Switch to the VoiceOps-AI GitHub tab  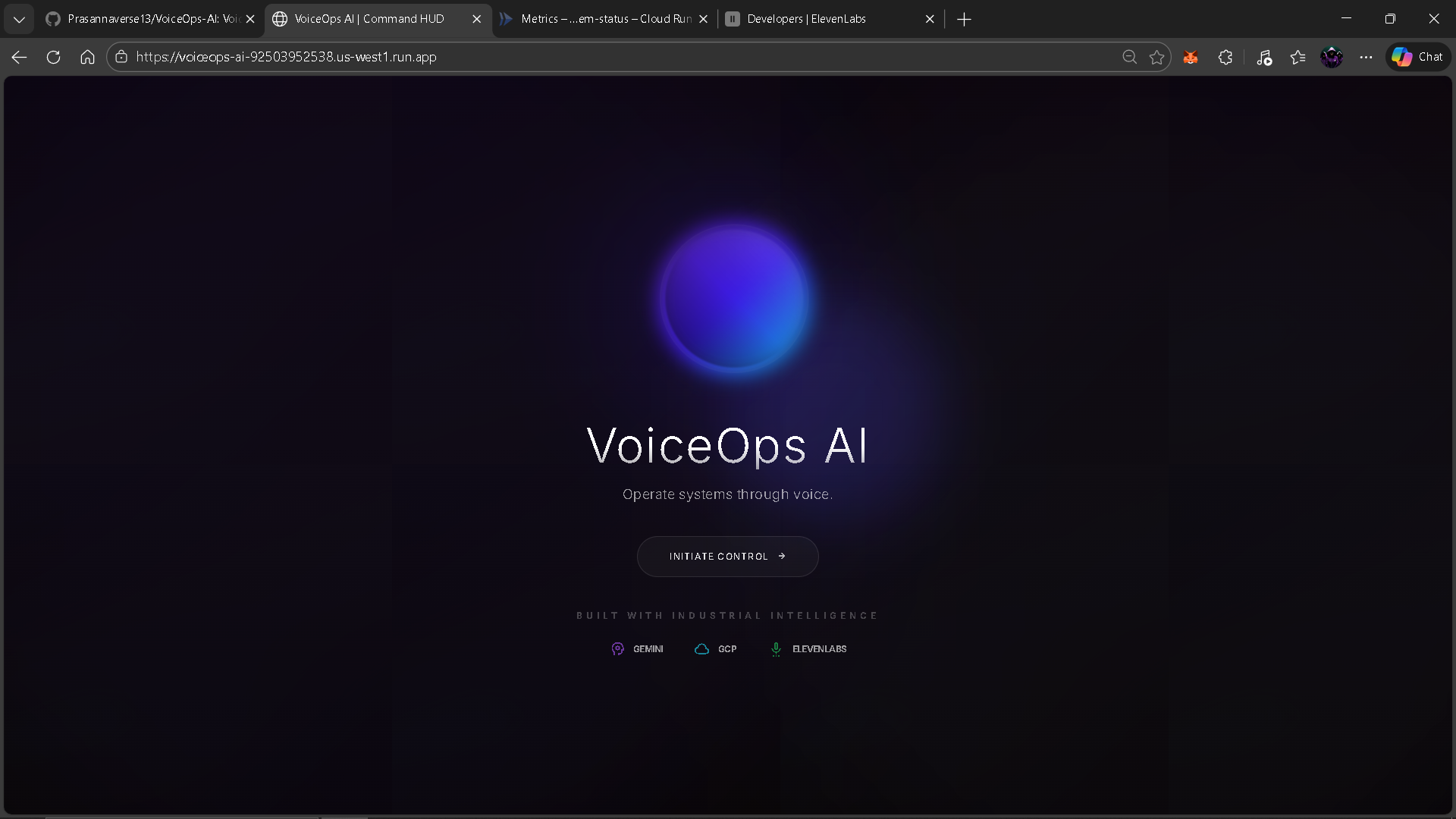tap(144, 19)
